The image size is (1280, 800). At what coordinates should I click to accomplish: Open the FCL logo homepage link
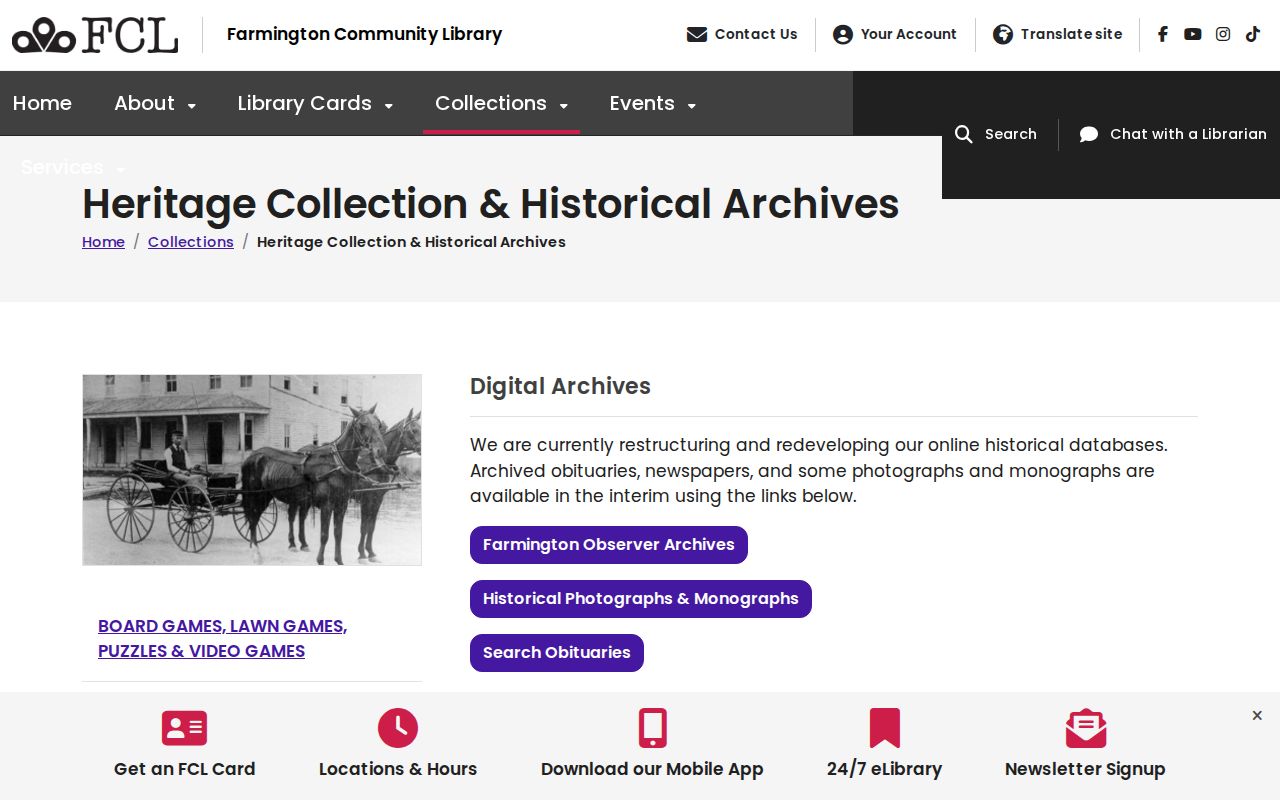click(x=95, y=35)
